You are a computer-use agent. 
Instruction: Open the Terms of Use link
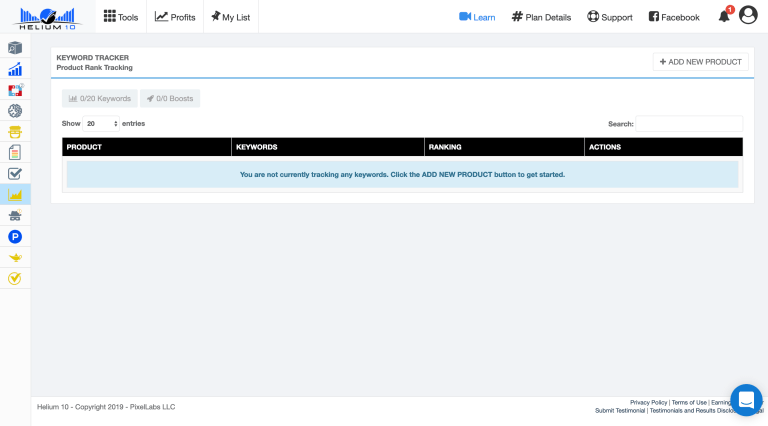click(x=689, y=402)
